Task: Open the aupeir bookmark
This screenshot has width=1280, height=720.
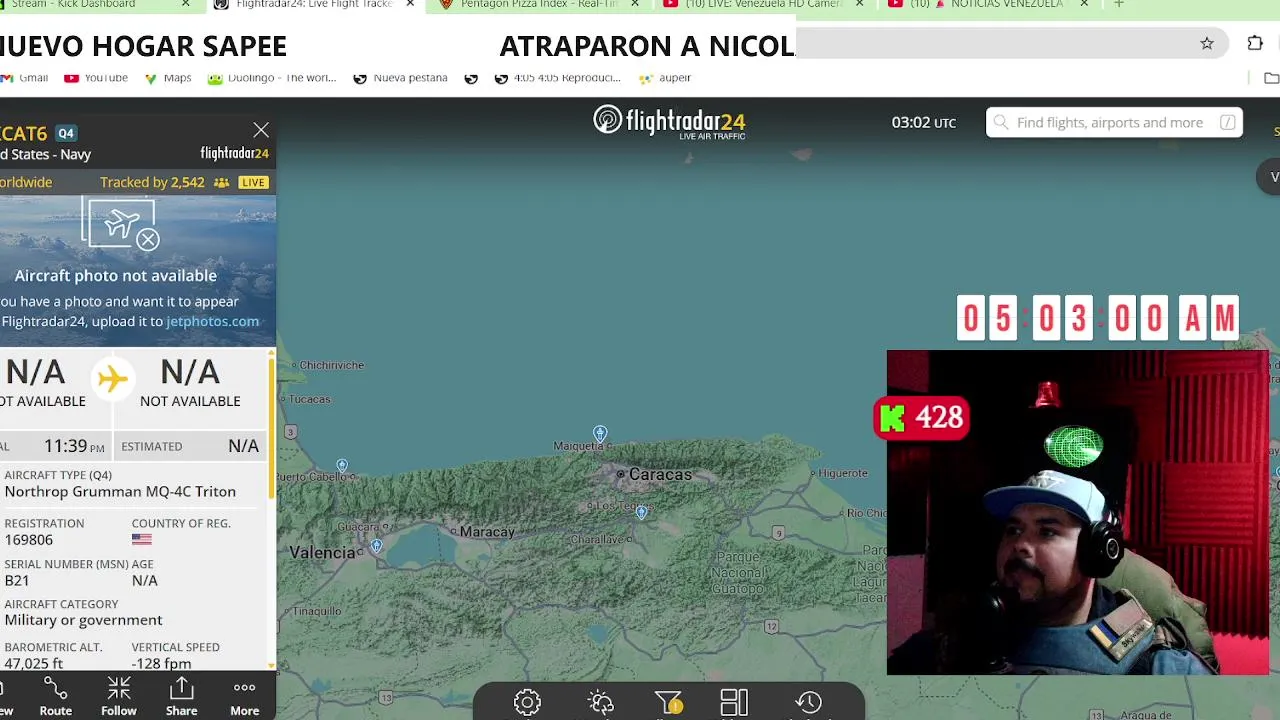Action: 665,78
